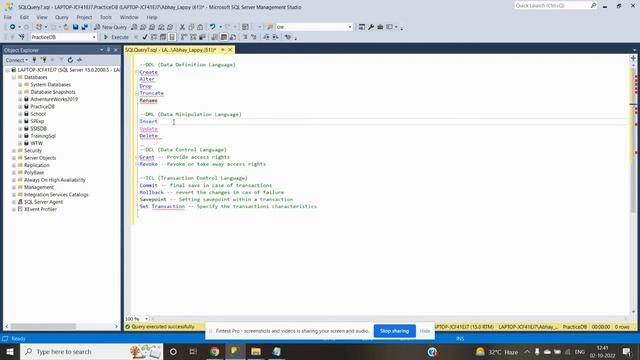This screenshot has height=360, width=640.
Task: Click the Toolbox icon in toolbar
Action: click(380, 27)
